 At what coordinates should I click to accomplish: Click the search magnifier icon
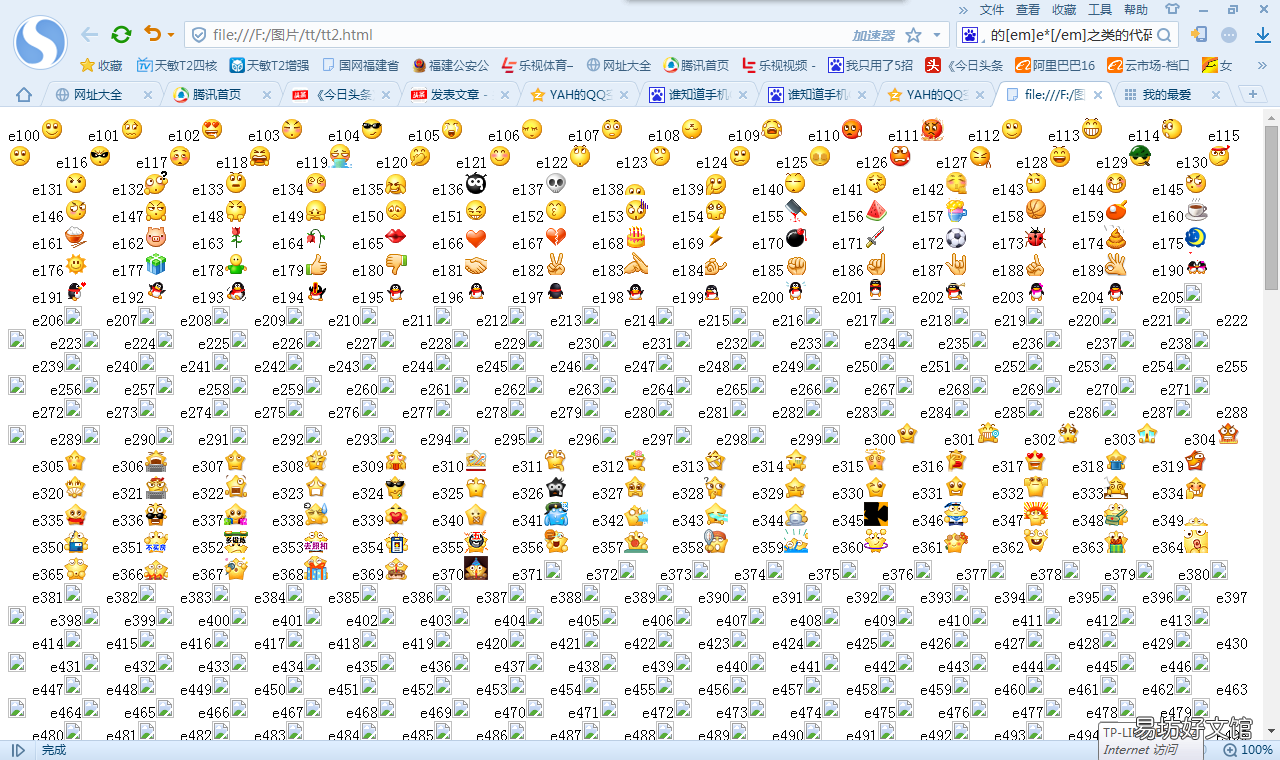(x=1166, y=35)
